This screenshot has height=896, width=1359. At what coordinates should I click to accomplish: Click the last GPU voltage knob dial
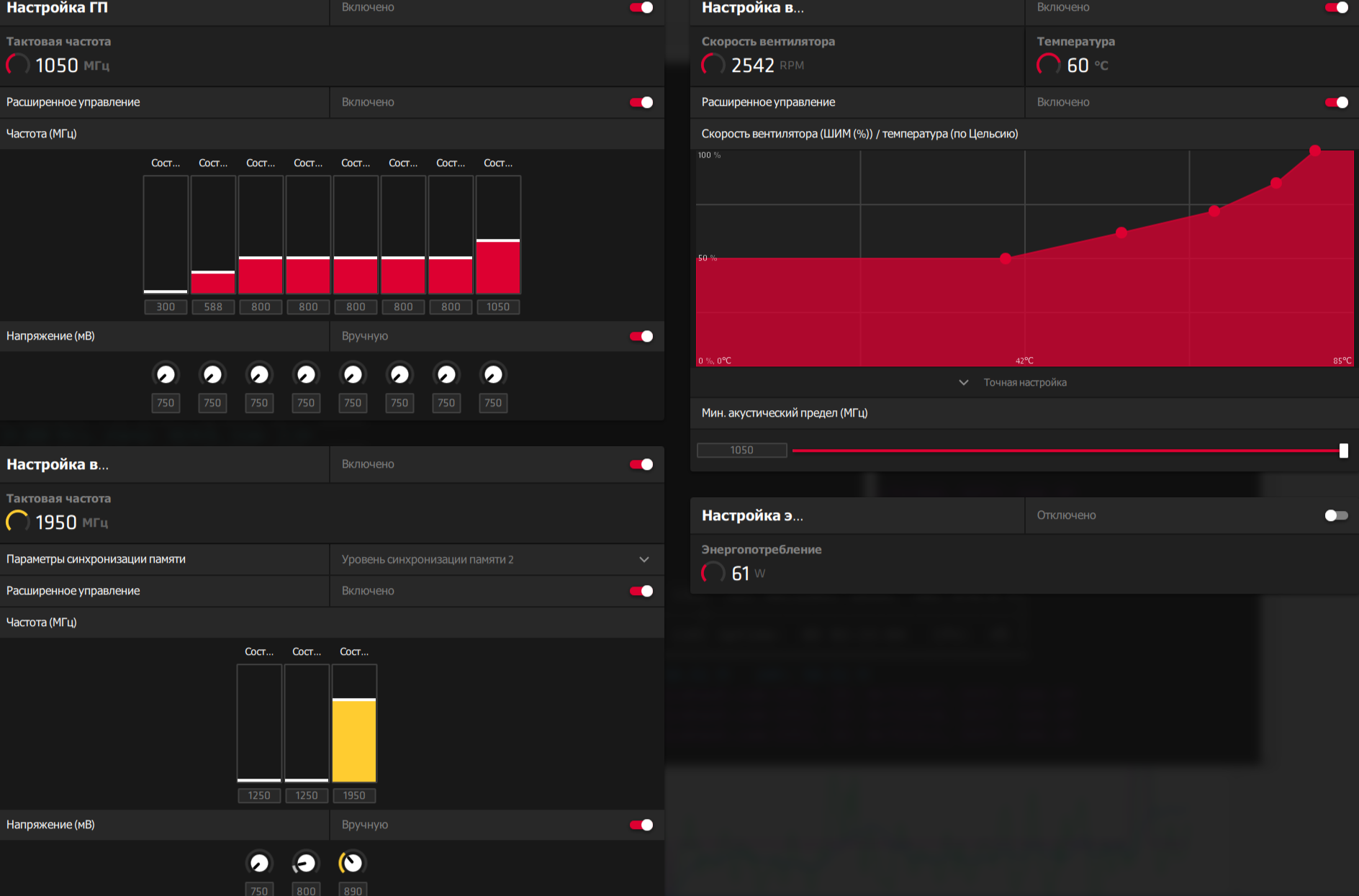(493, 374)
